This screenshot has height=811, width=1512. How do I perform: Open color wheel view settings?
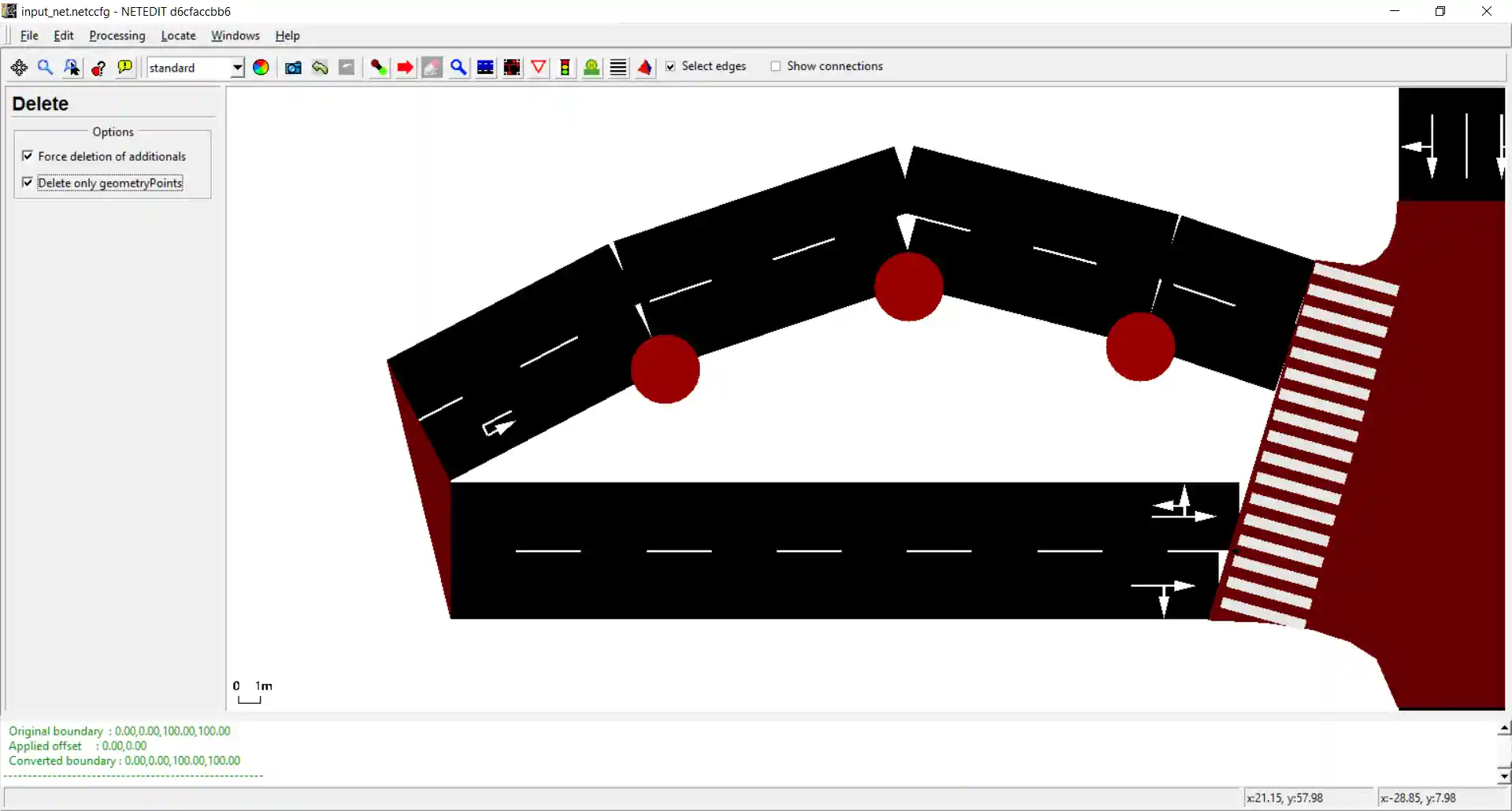261,68
